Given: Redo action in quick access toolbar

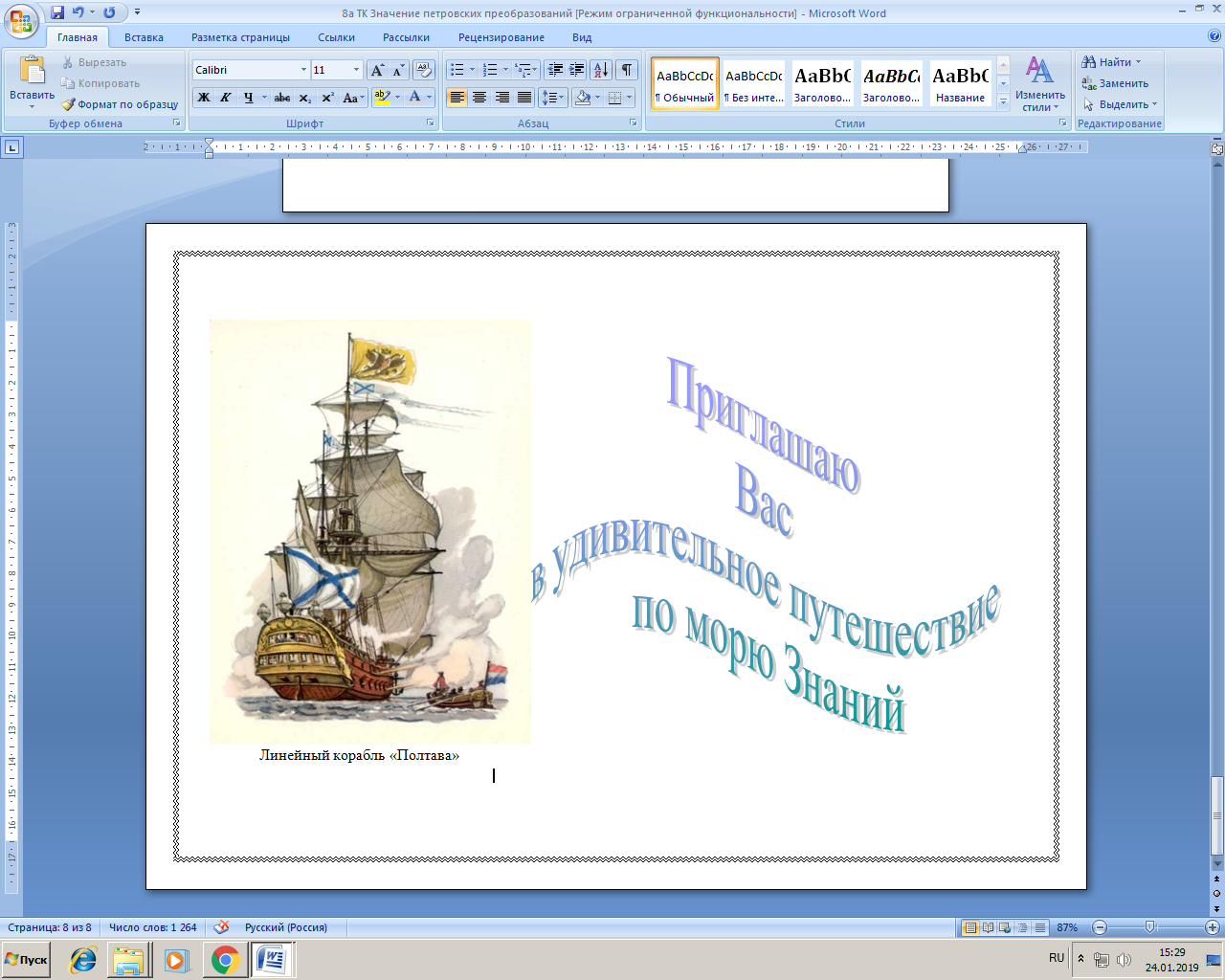Looking at the screenshot, I should tap(109, 12).
